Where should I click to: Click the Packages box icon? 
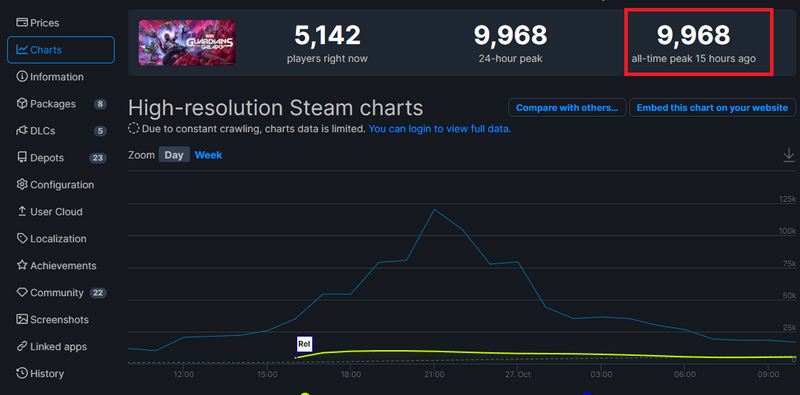coord(22,104)
